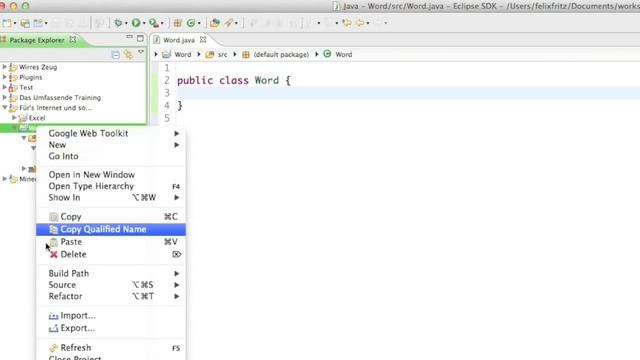Select the Wirres Zeug tree item
Viewport: 640px width, 360px height.
coord(38,67)
